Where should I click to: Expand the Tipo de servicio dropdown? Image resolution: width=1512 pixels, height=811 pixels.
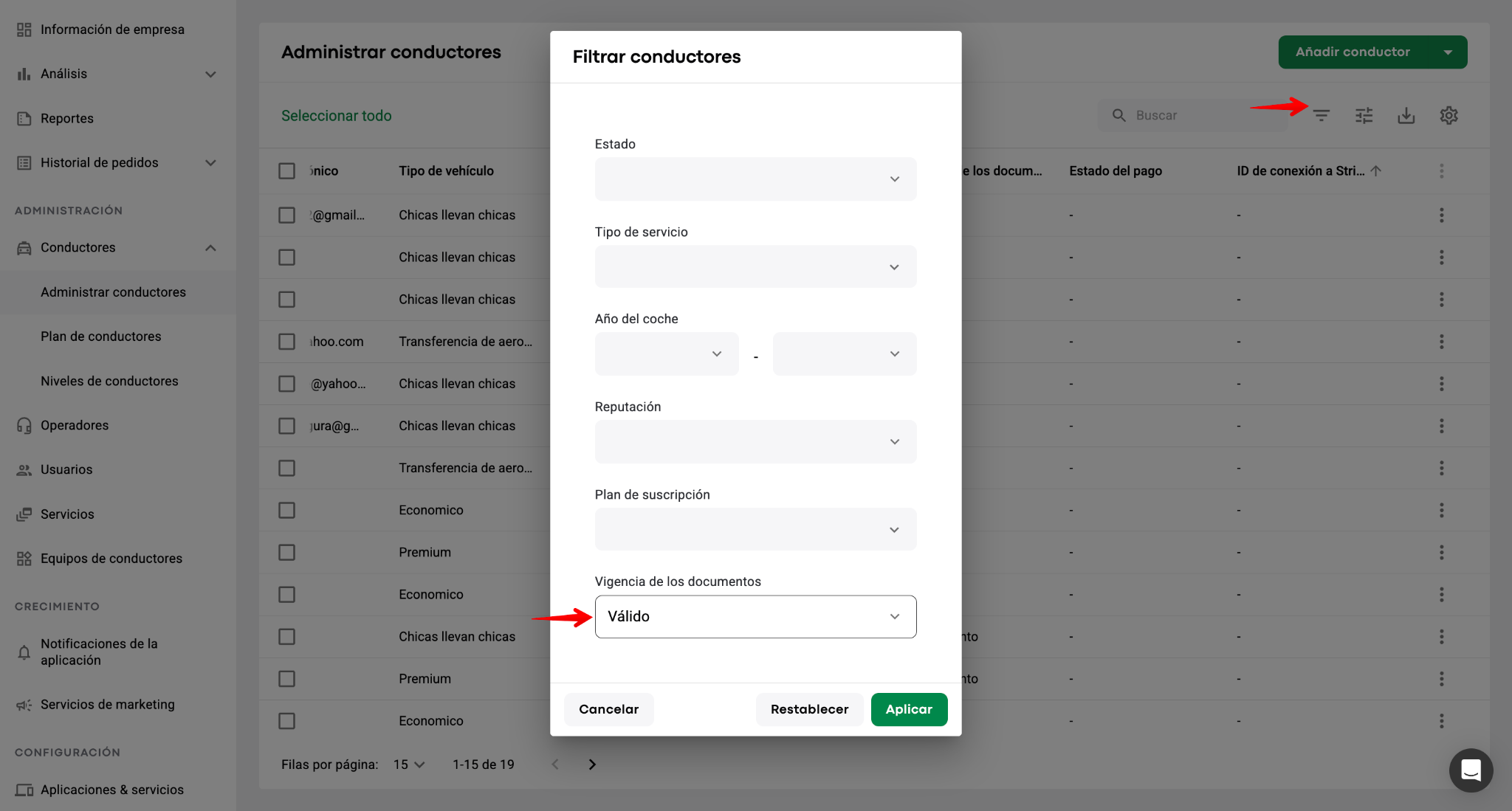755,267
